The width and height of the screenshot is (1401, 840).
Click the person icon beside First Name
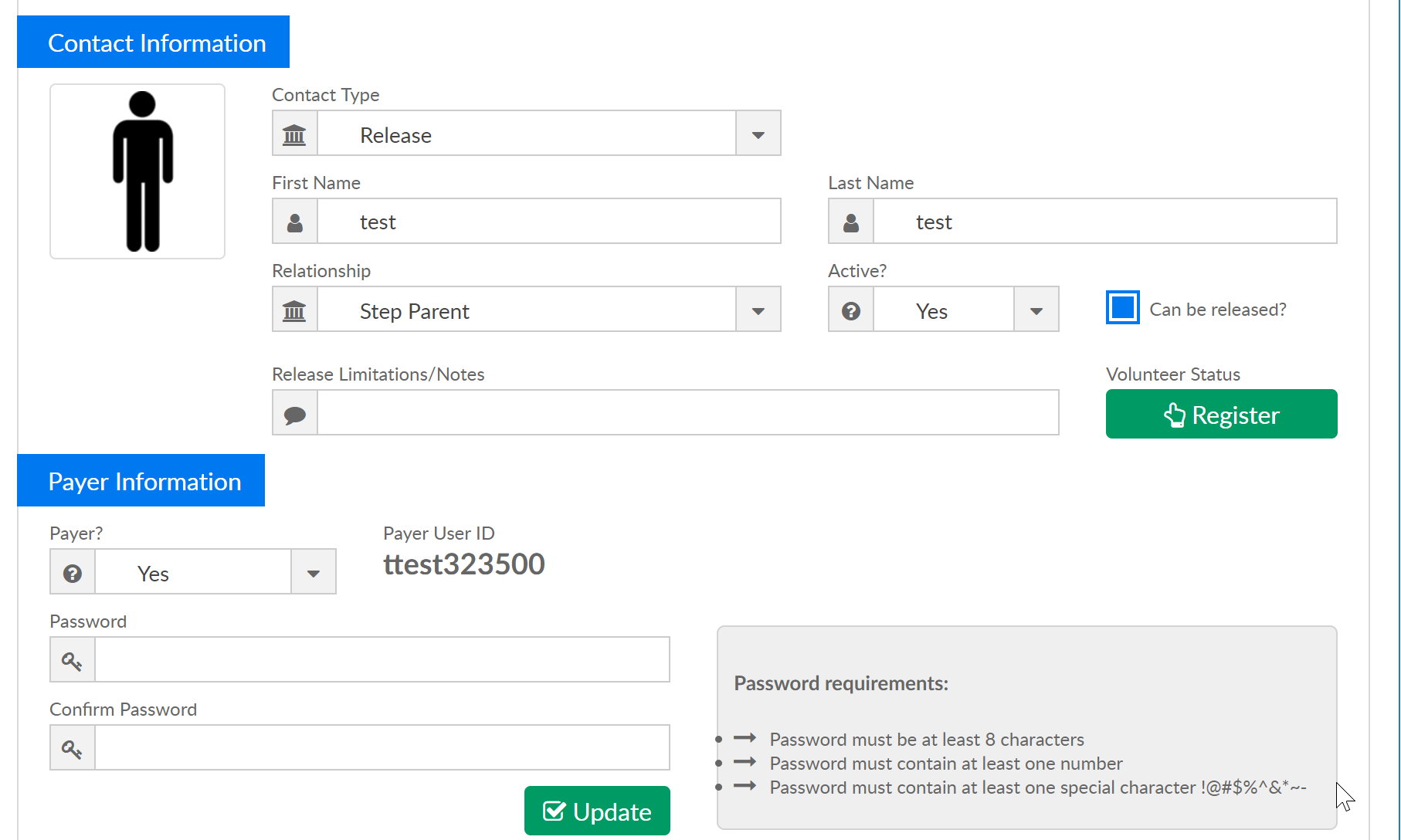point(294,222)
